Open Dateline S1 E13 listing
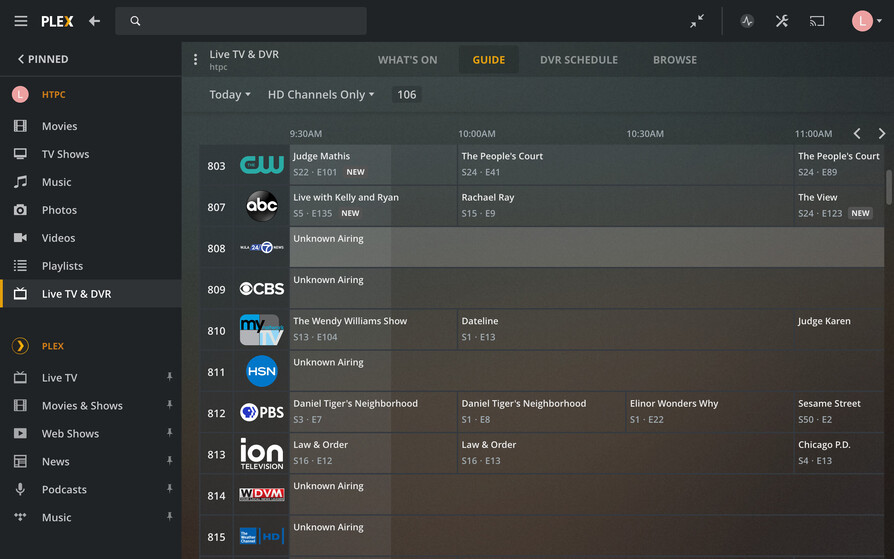The height and width of the screenshot is (559, 894). [x=625, y=330]
